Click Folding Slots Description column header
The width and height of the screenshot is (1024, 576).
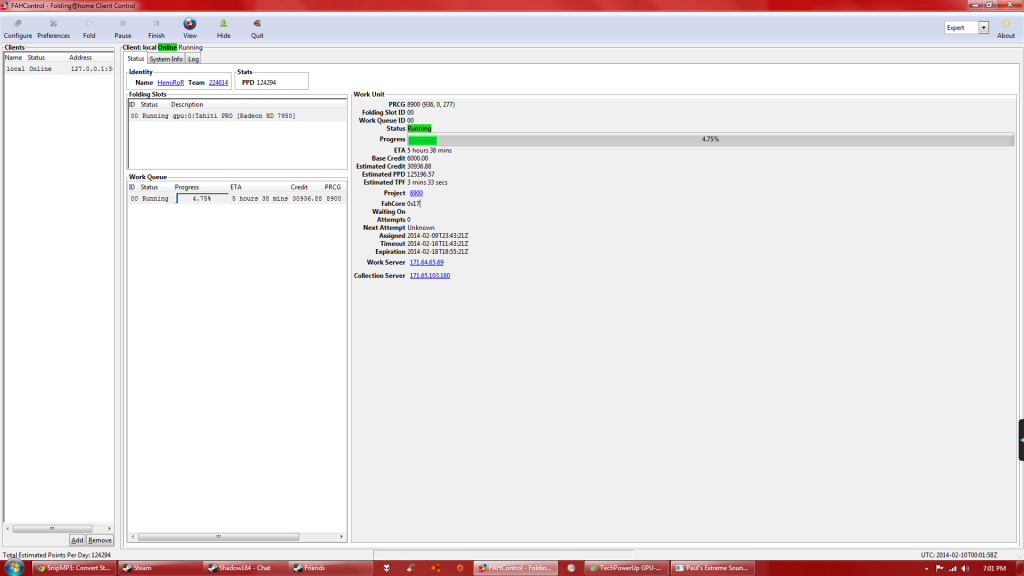pyautogui.click(x=187, y=104)
